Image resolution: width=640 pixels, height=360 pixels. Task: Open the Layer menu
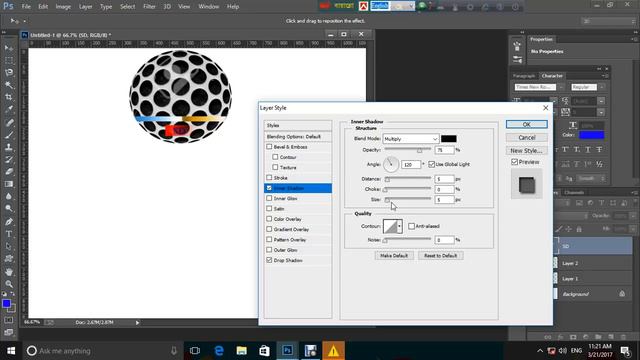(85, 7)
